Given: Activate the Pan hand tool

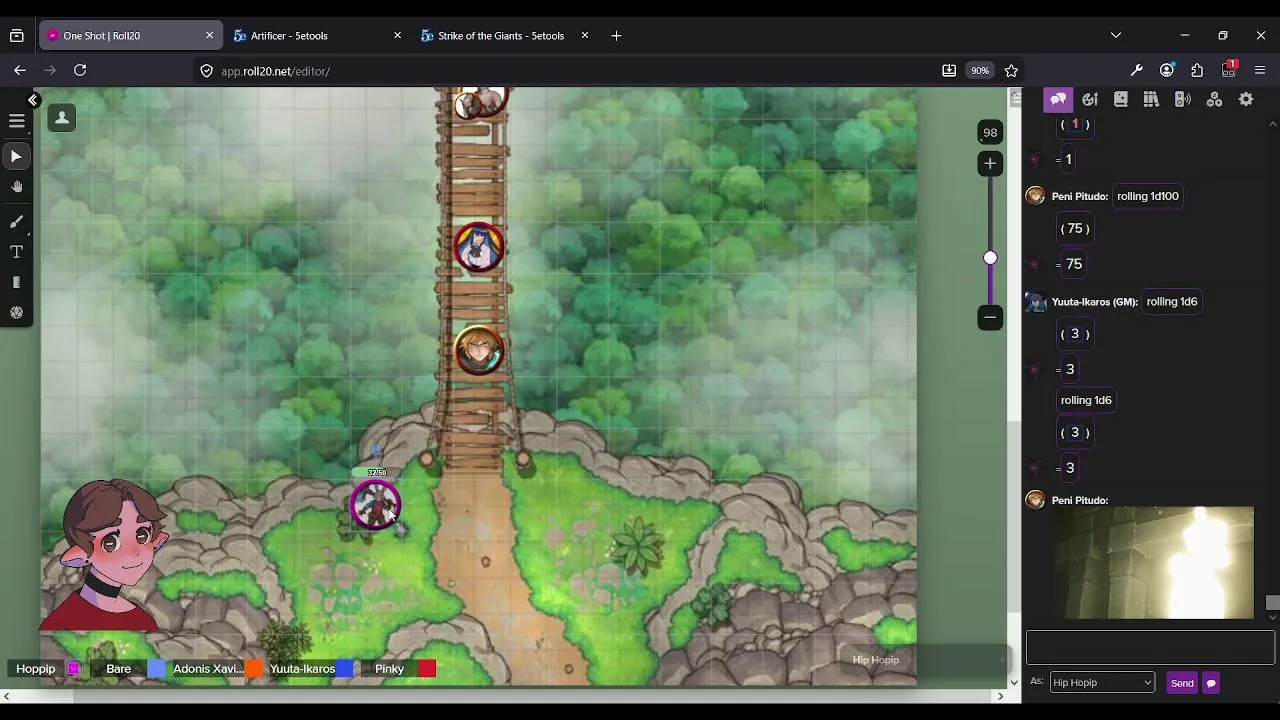Looking at the screenshot, I should (x=16, y=187).
